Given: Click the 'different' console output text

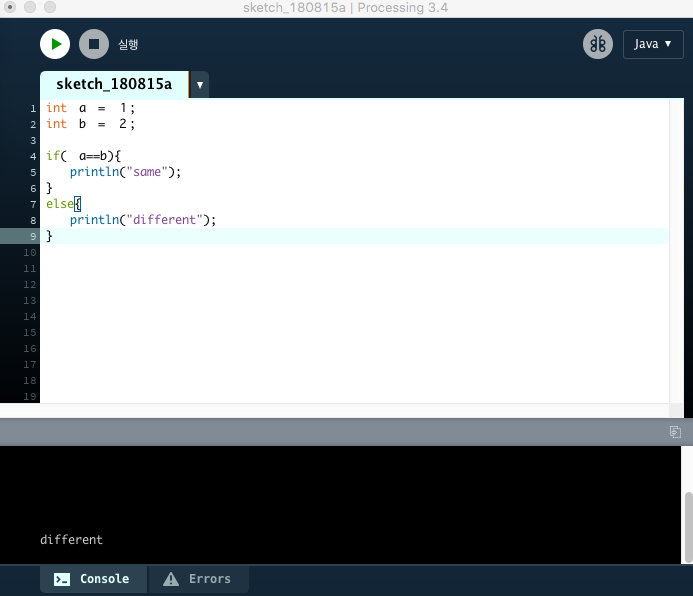Looking at the screenshot, I should pos(71,539).
